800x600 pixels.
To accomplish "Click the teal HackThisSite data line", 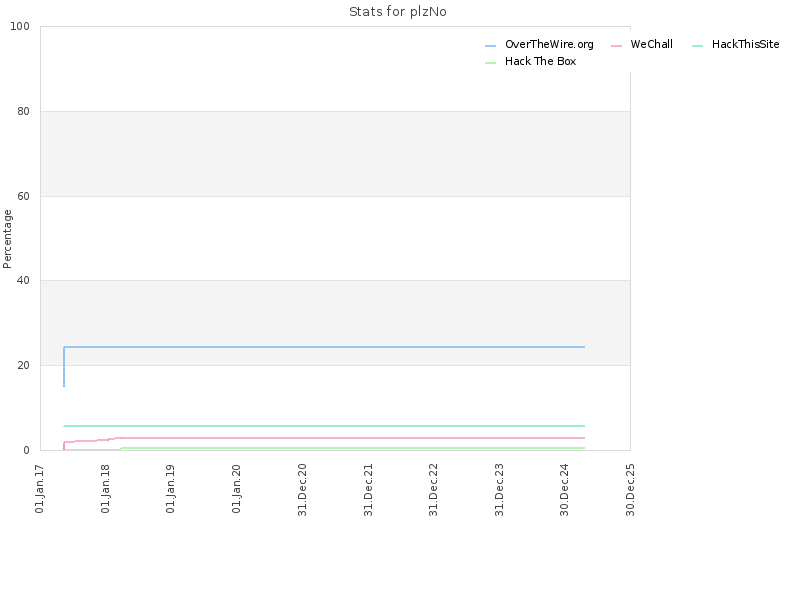I will click(x=324, y=426).
